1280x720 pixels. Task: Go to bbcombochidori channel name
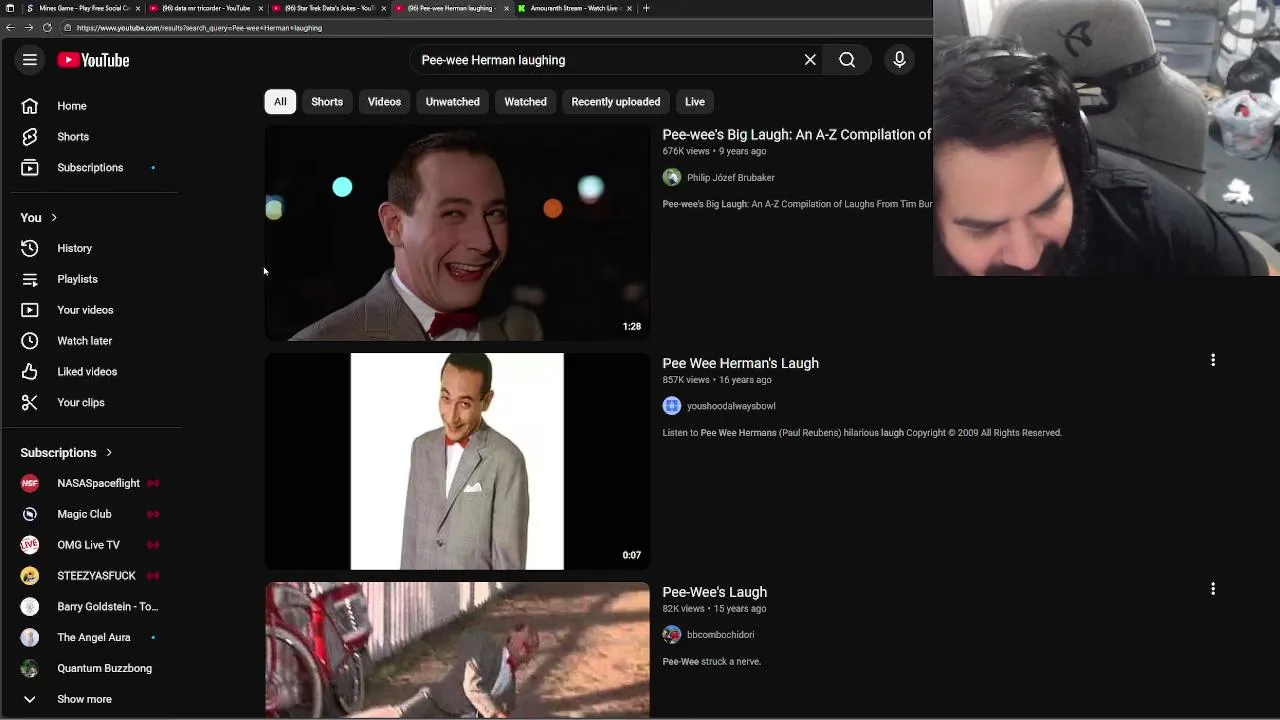[x=721, y=635]
